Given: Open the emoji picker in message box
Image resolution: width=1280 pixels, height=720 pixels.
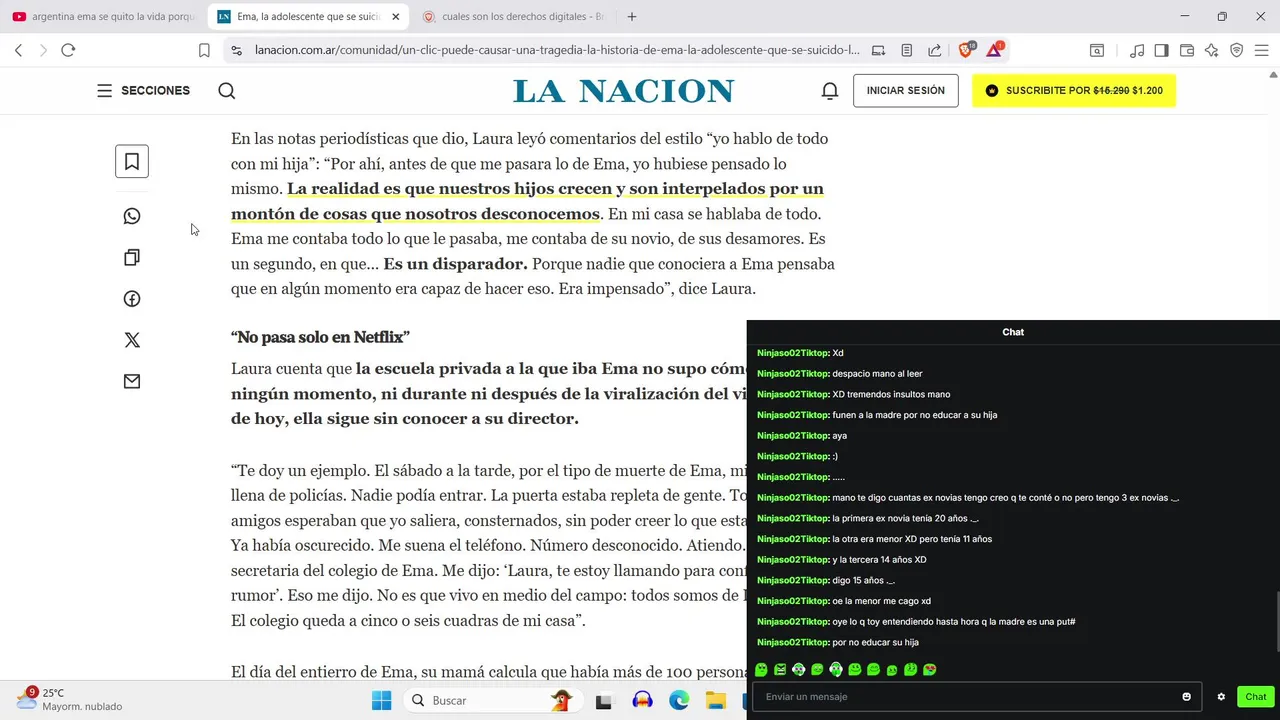Looking at the screenshot, I should 1187,697.
